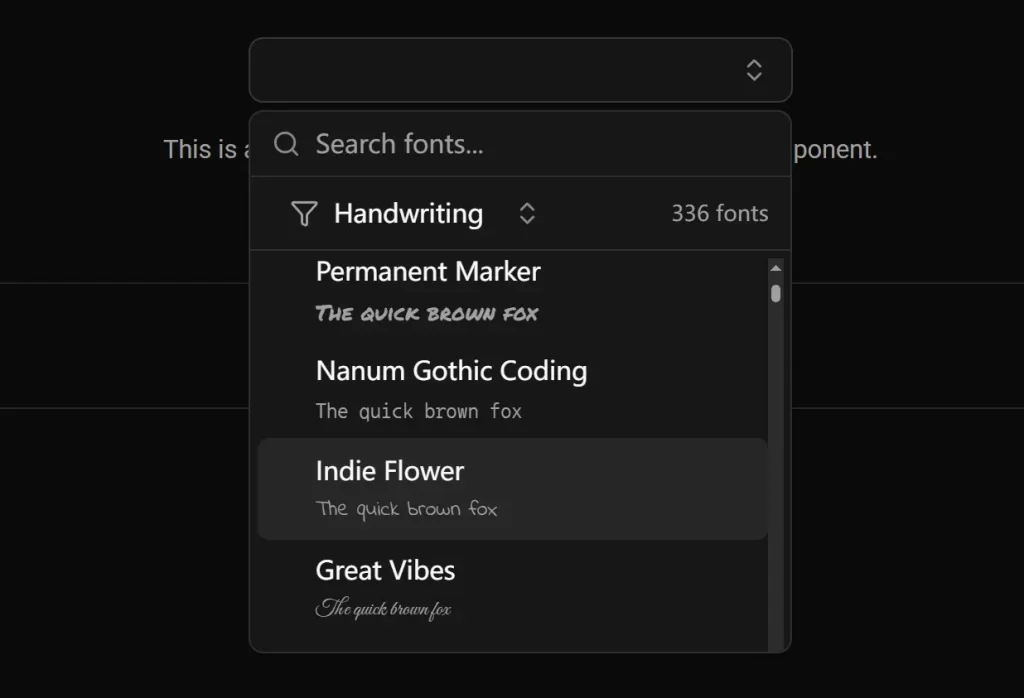Click the search magnifier icon
The height and width of the screenshot is (698, 1024).
coord(286,144)
